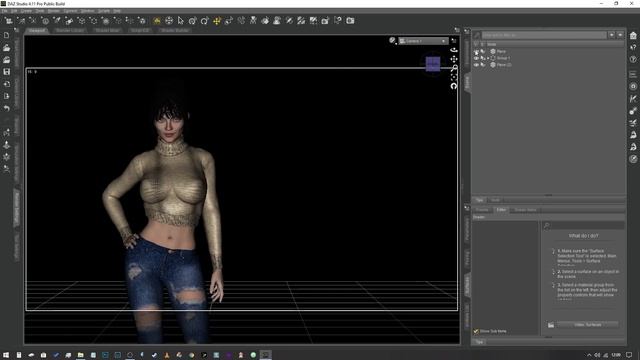Click the three-line list icon in right sidebar
This screenshot has width=640, height=360.
click(633, 74)
